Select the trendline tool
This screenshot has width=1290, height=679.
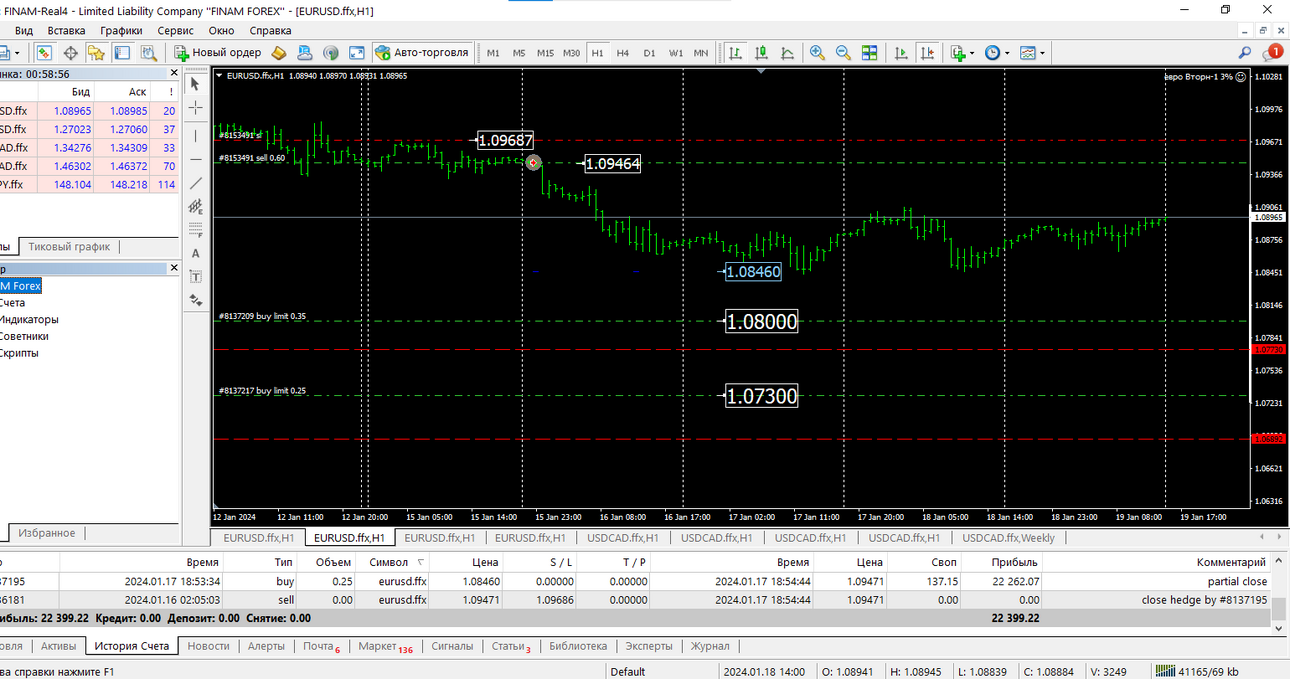[x=196, y=184]
